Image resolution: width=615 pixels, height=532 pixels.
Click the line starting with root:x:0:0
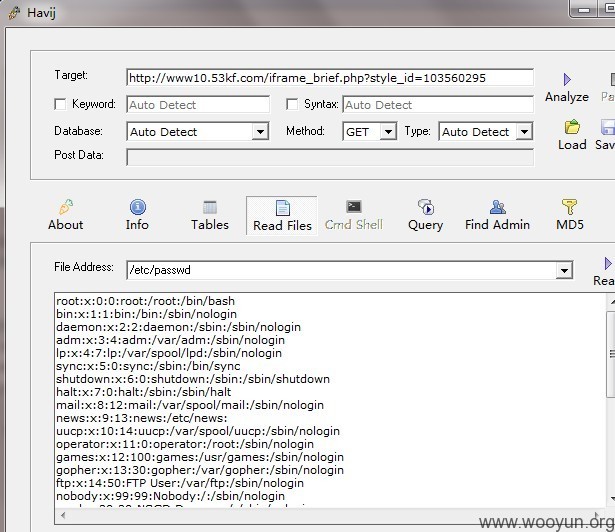pyautogui.click(x=145, y=301)
